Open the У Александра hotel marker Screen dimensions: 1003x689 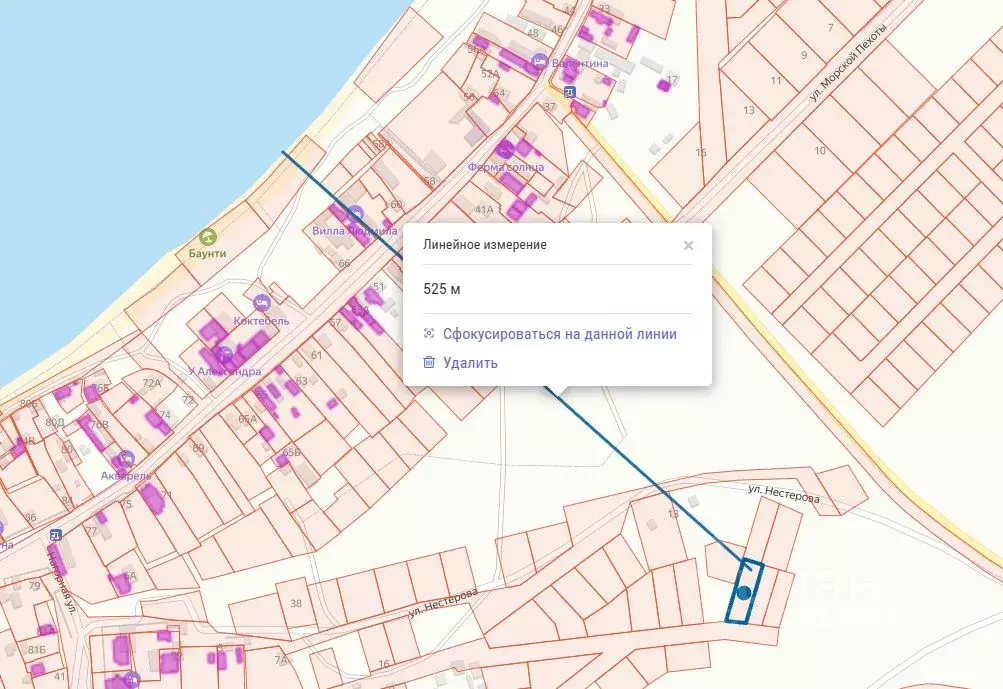coord(223,354)
